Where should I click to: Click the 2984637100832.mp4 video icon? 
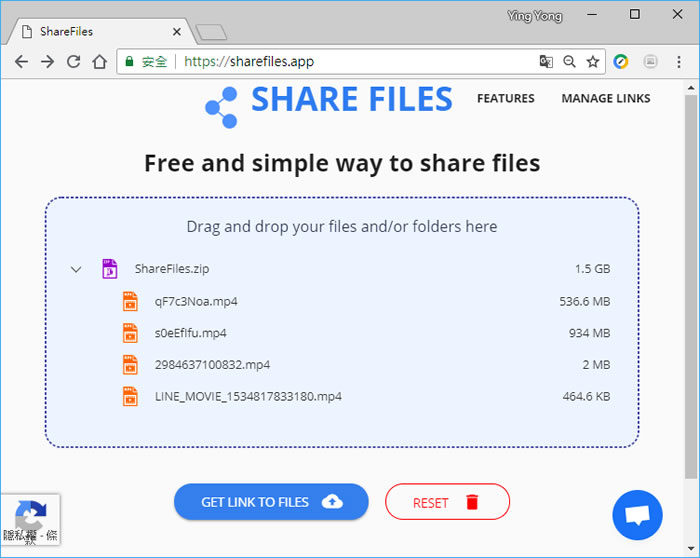130,365
